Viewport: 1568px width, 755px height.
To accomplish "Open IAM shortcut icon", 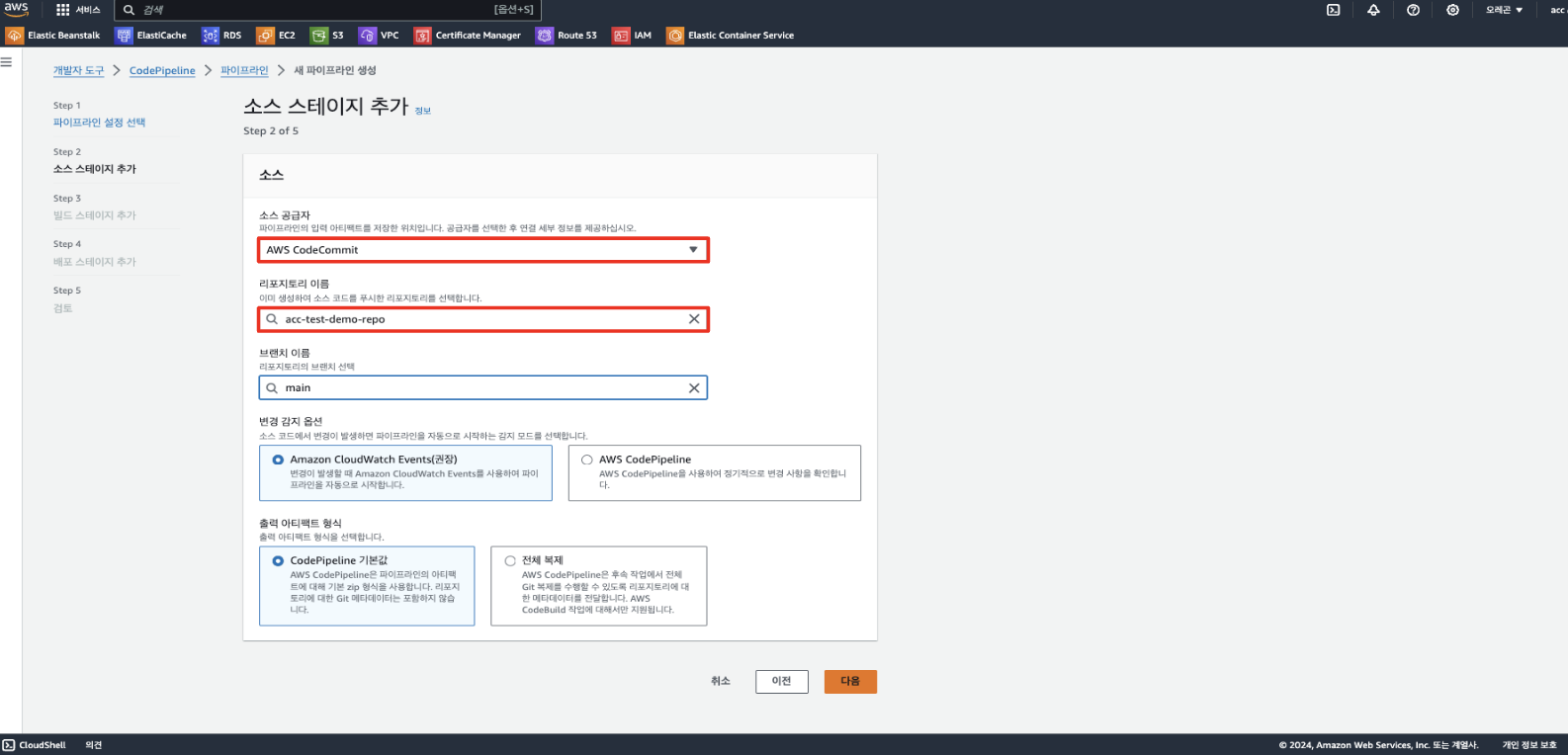I will click(621, 36).
